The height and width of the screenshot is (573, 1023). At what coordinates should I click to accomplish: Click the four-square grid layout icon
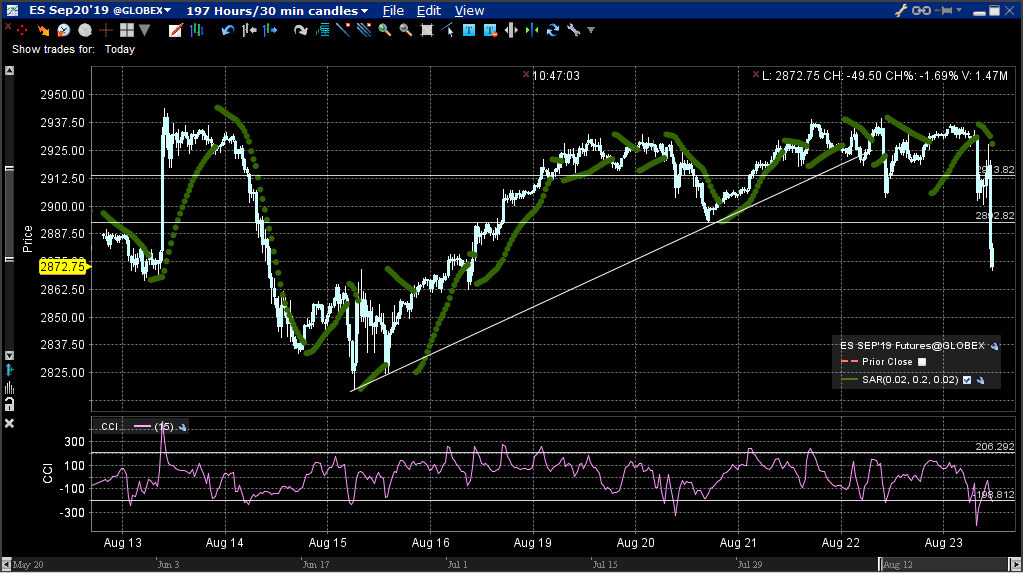[x=127, y=30]
